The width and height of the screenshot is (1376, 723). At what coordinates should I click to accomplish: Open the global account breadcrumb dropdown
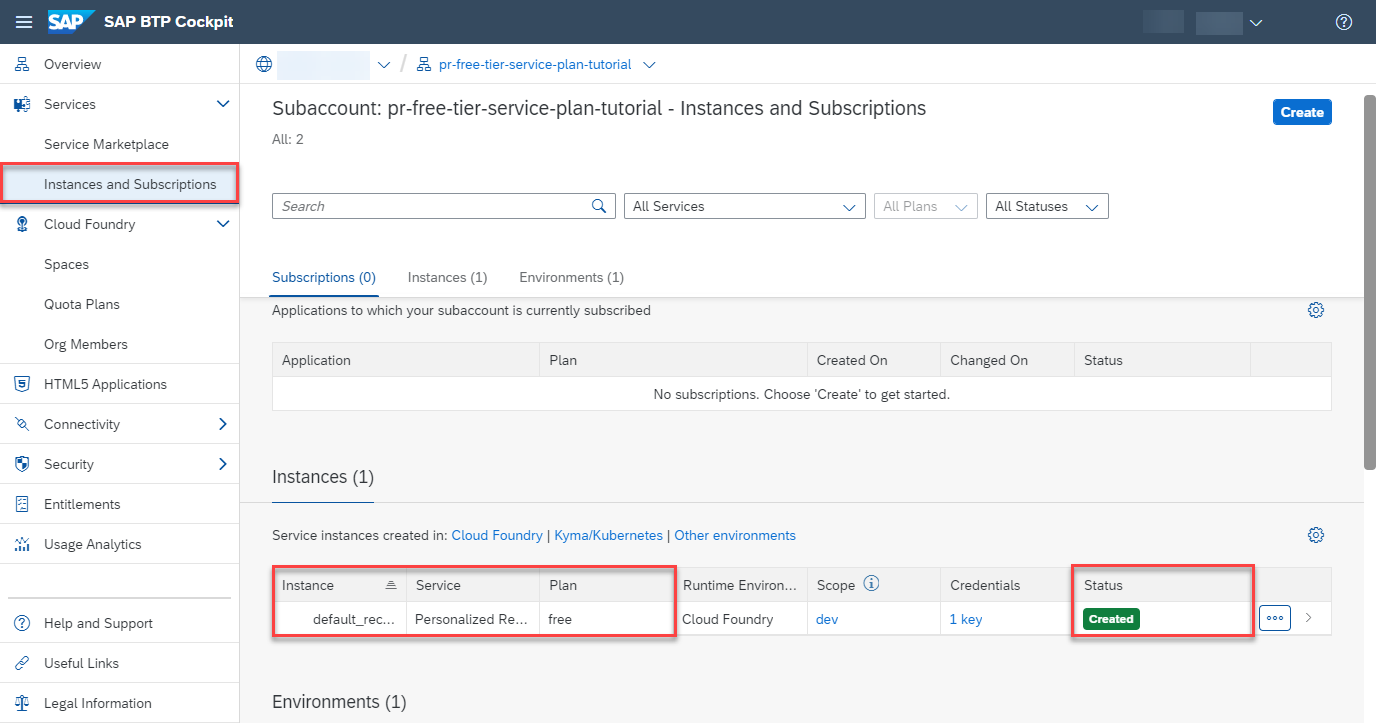point(384,65)
